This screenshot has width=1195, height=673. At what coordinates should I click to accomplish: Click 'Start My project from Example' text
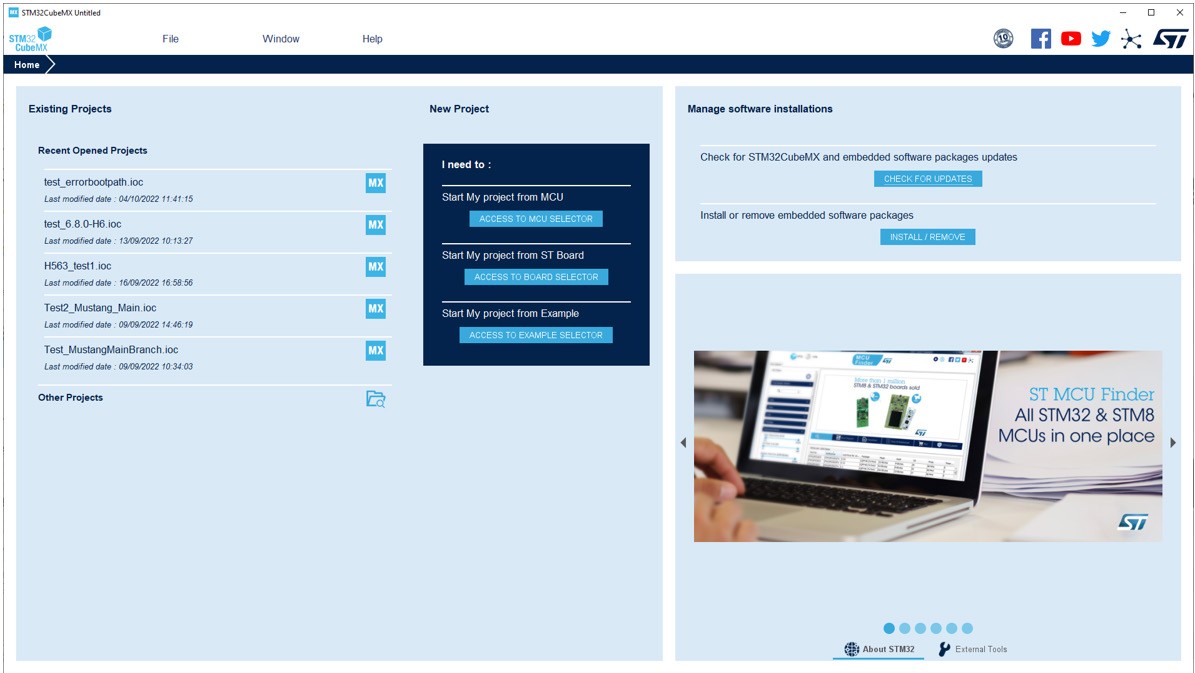point(511,313)
